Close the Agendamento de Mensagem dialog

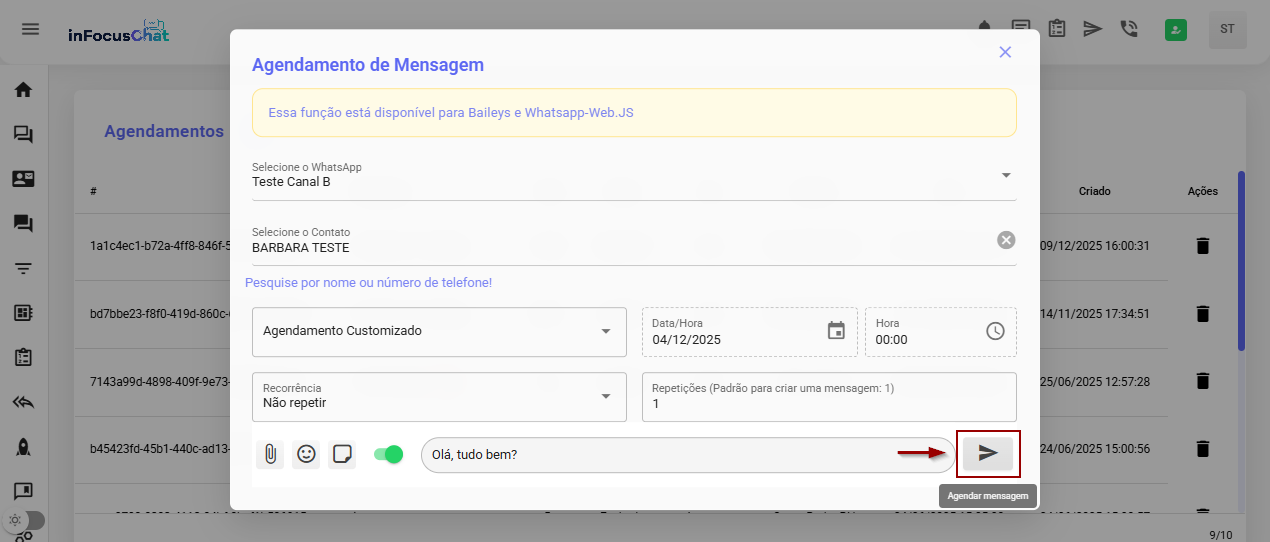[x=1005, y=52]
